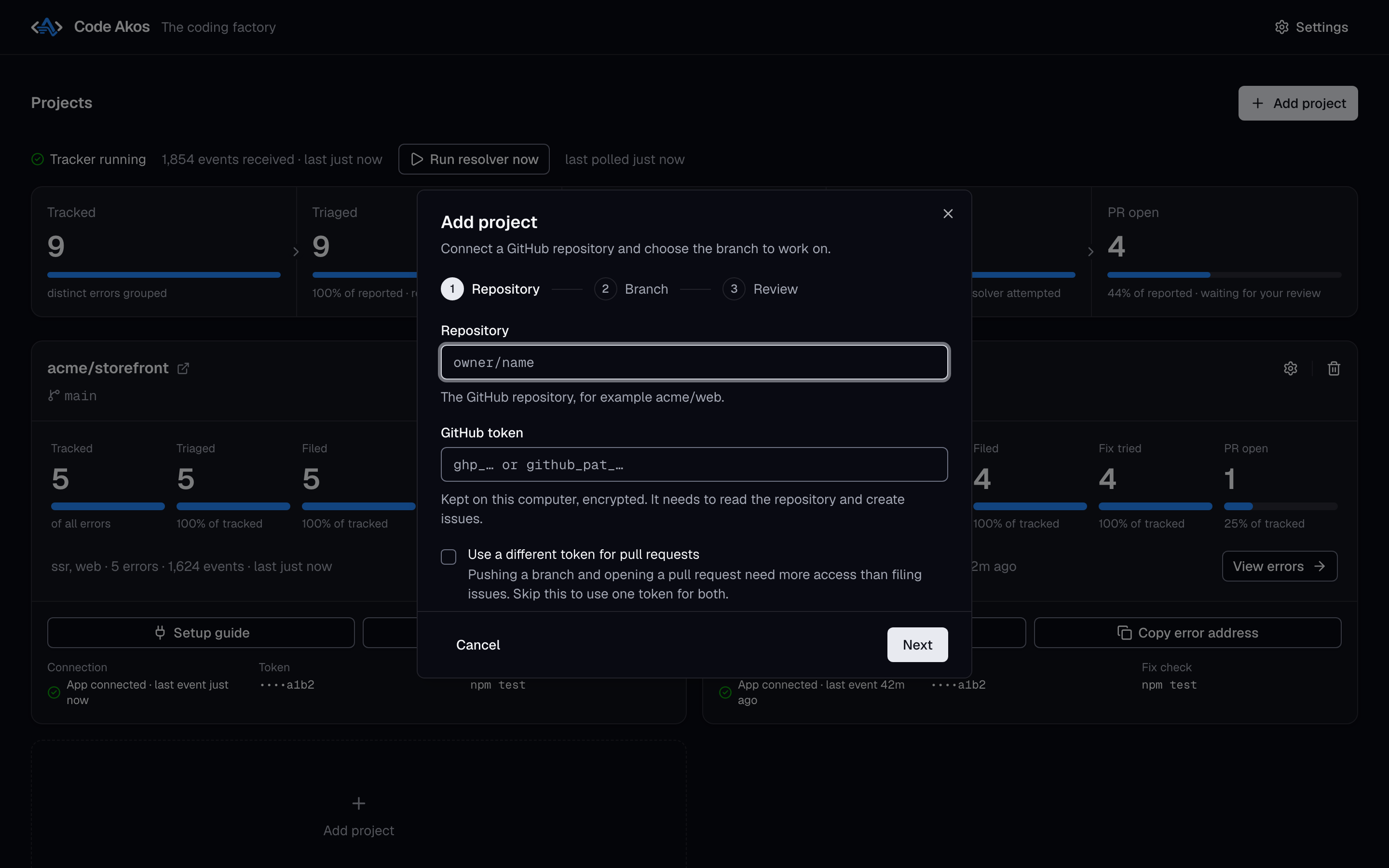Screen dimensions: 1389x868
Task: Focus the Repository owner/name field
Action: click(x=694, y=362)
